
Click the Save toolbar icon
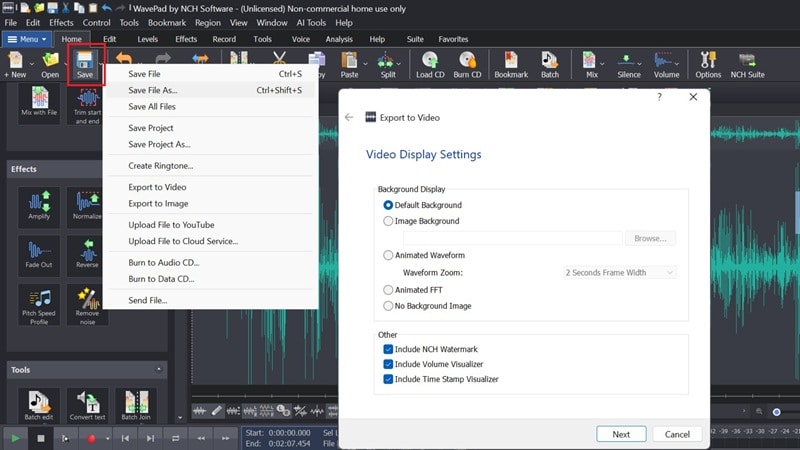tap(85, 65)
